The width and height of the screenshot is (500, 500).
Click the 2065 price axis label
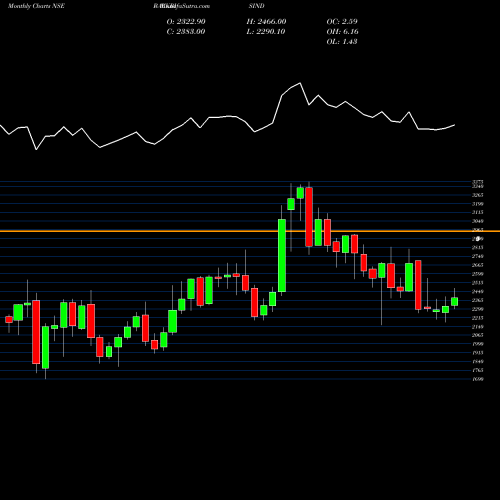pyautogui.click(x=478, y=335)
